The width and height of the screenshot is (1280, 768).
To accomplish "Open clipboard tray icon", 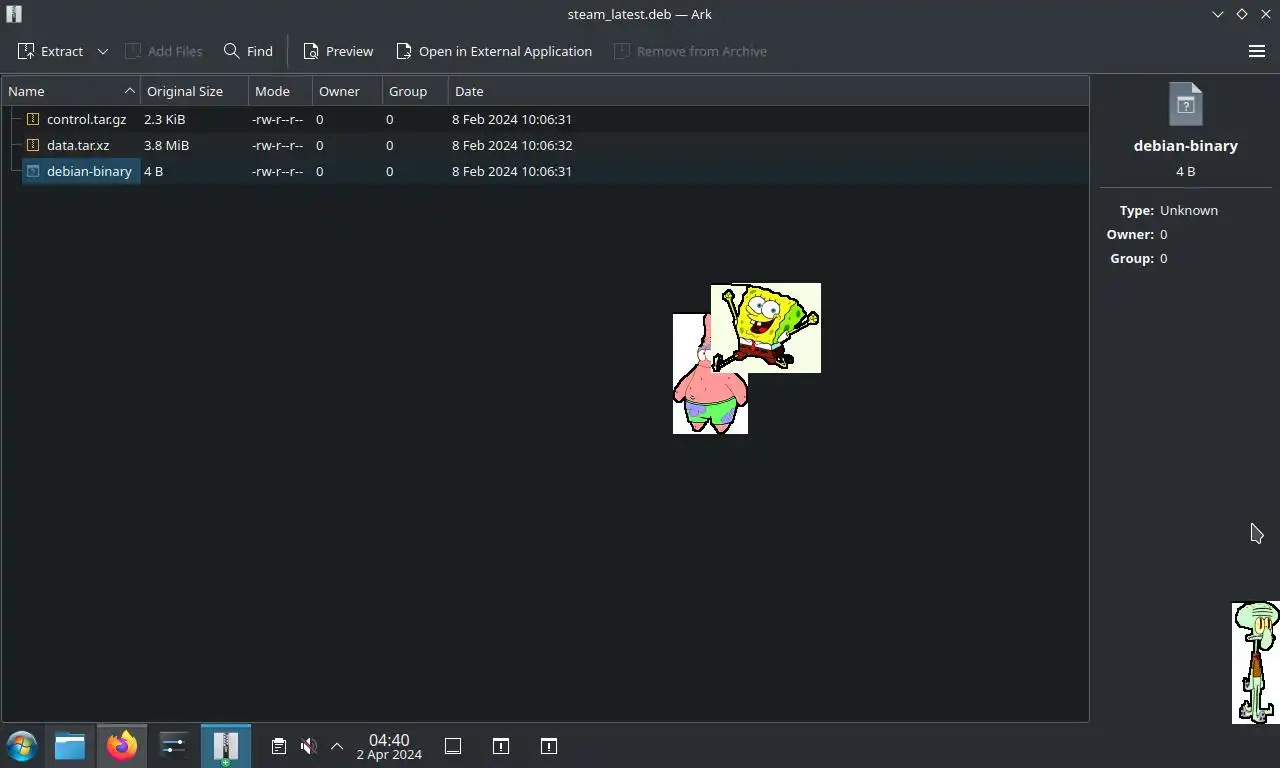I will click(279, 746).
